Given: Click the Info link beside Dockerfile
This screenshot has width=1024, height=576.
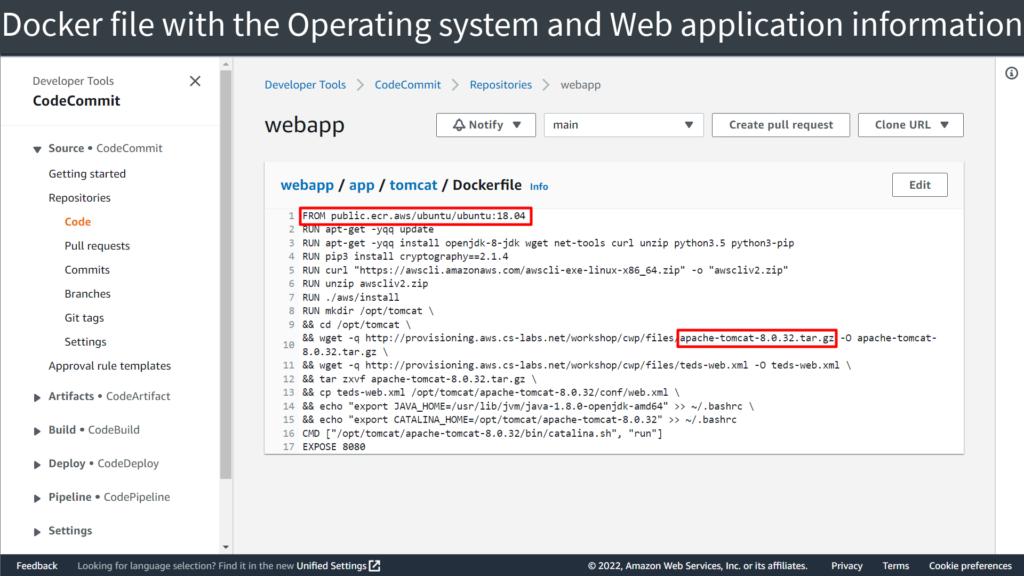Looking at the screenshot, I should [539, 187].
